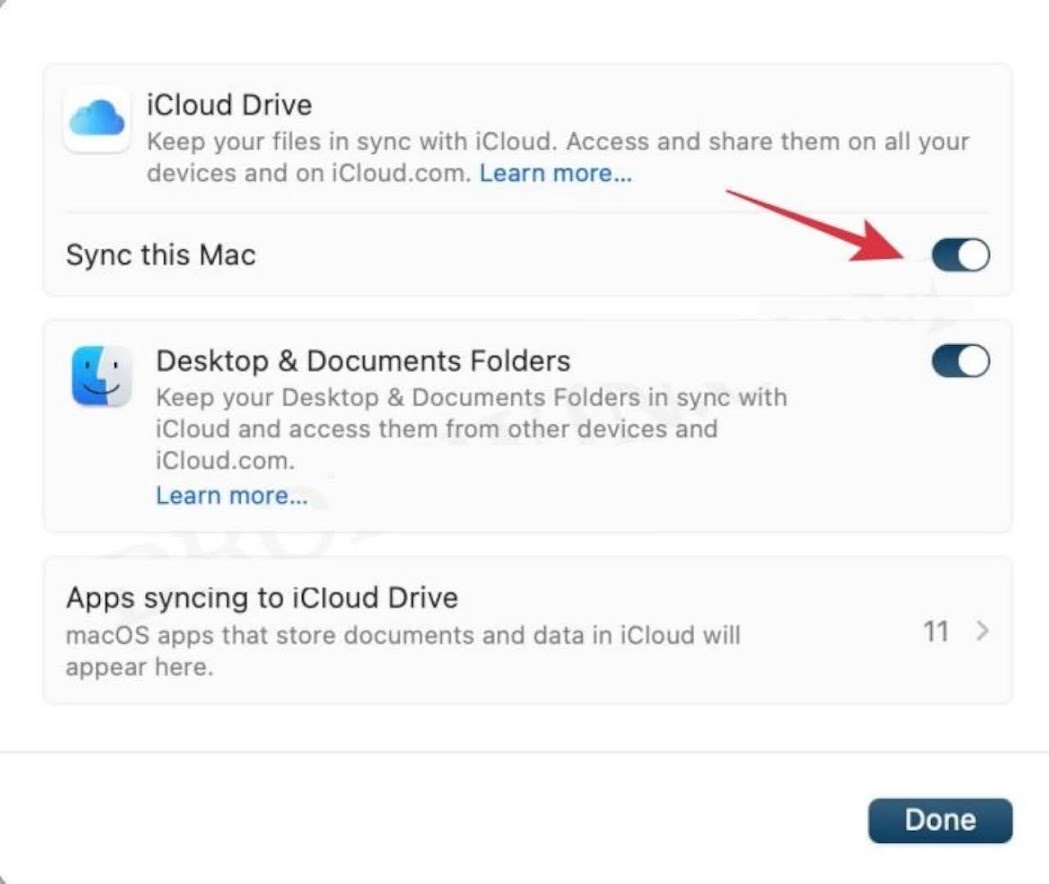
Task: Click the Done button
Action: (940, 820)
